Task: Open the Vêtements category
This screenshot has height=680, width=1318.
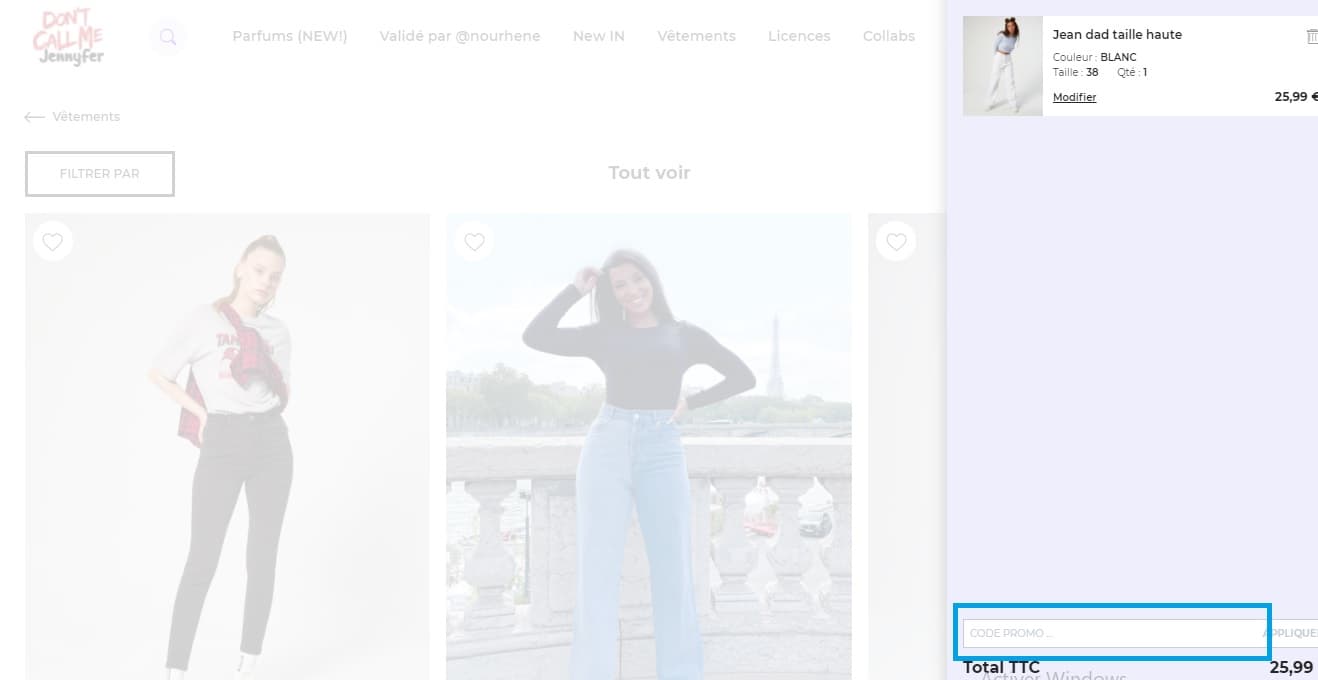Action: coord(696,36)
